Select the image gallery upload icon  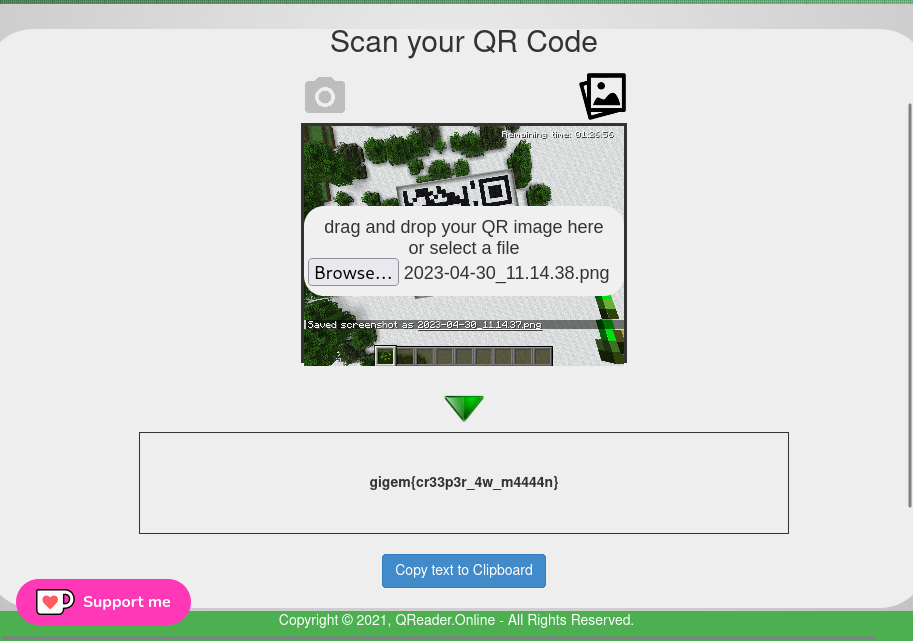pos(603,96)
